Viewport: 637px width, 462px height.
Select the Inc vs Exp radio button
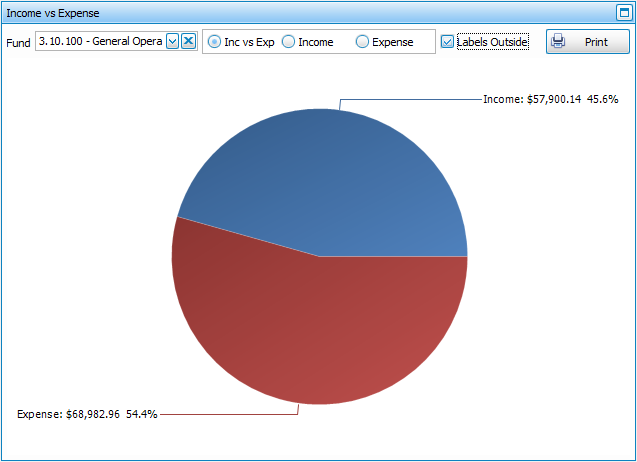pos(215,42)
